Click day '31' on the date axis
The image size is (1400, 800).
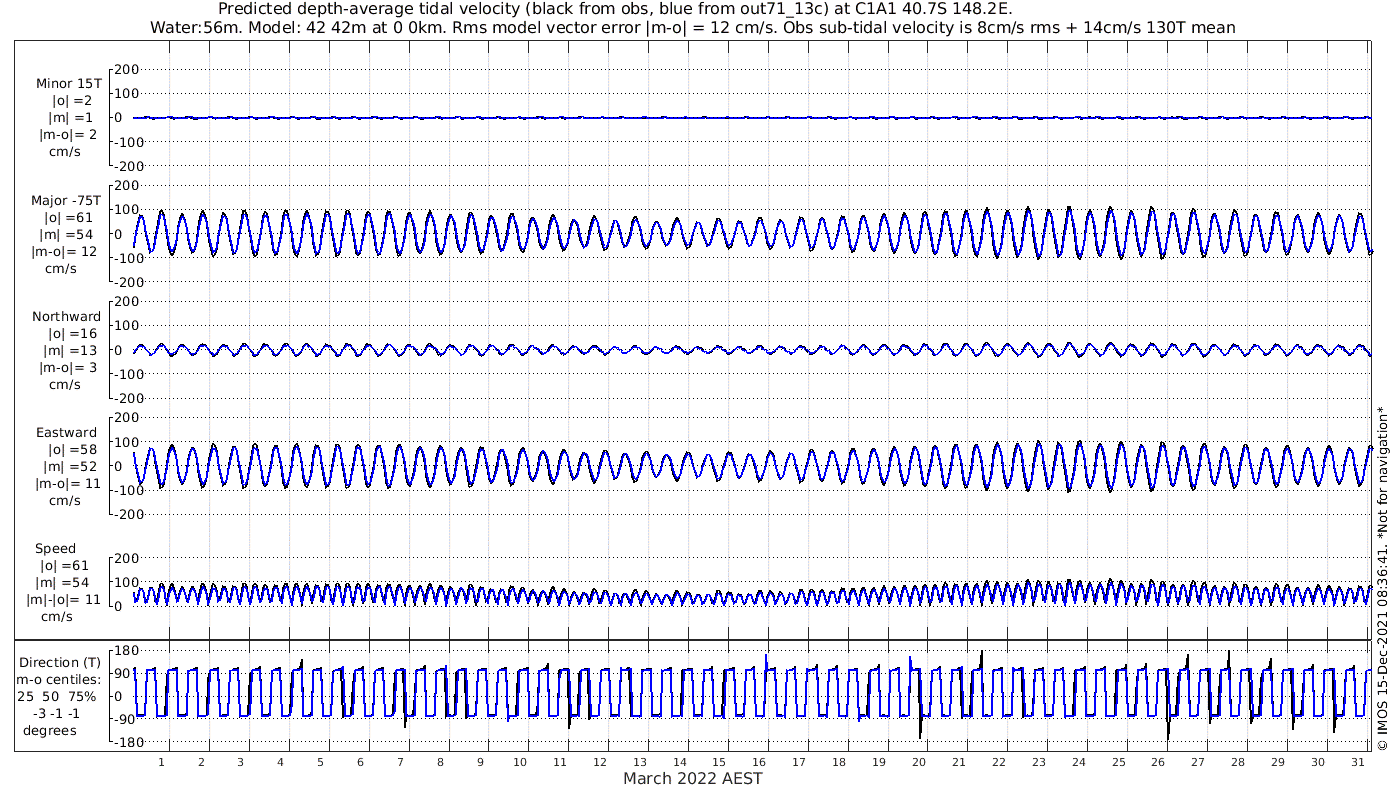[x=1357, y=762]
